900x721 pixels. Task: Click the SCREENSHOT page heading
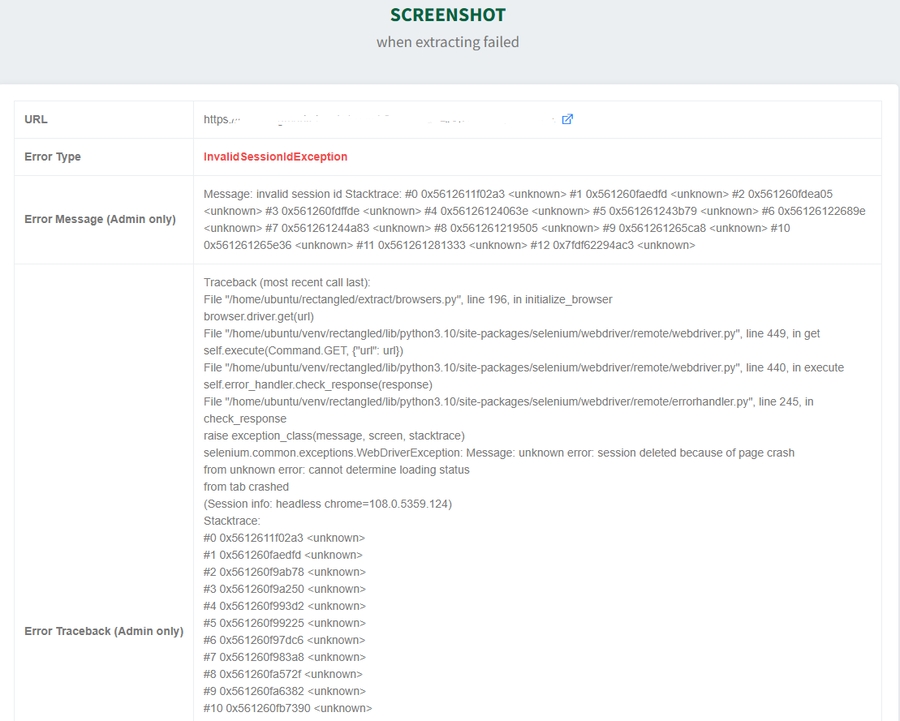[448, 16]
